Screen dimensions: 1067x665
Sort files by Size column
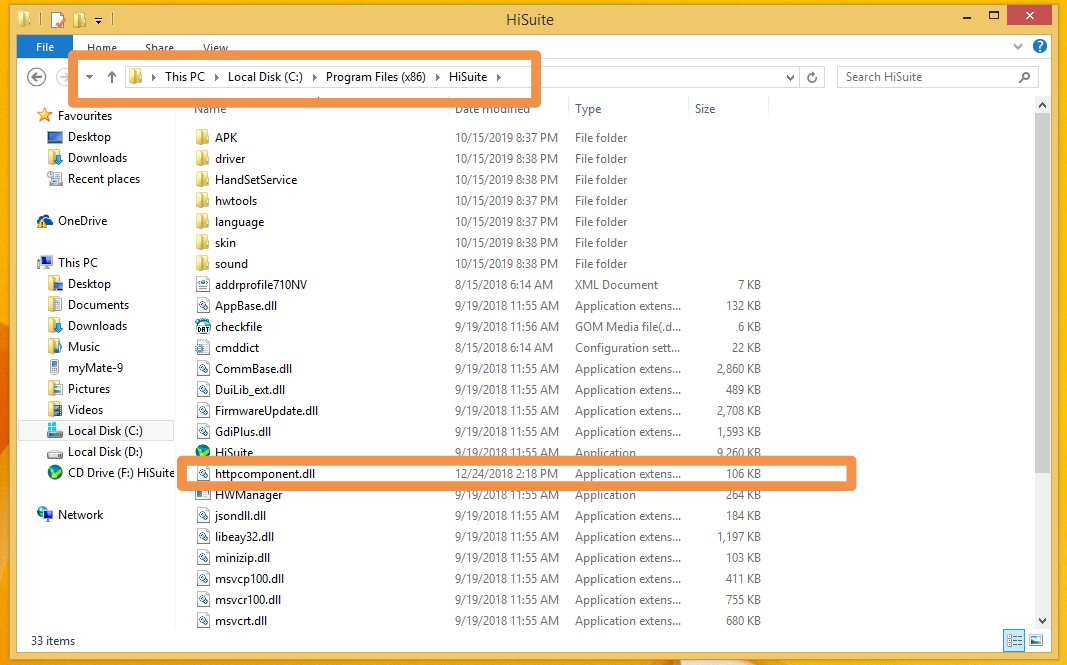705,109
